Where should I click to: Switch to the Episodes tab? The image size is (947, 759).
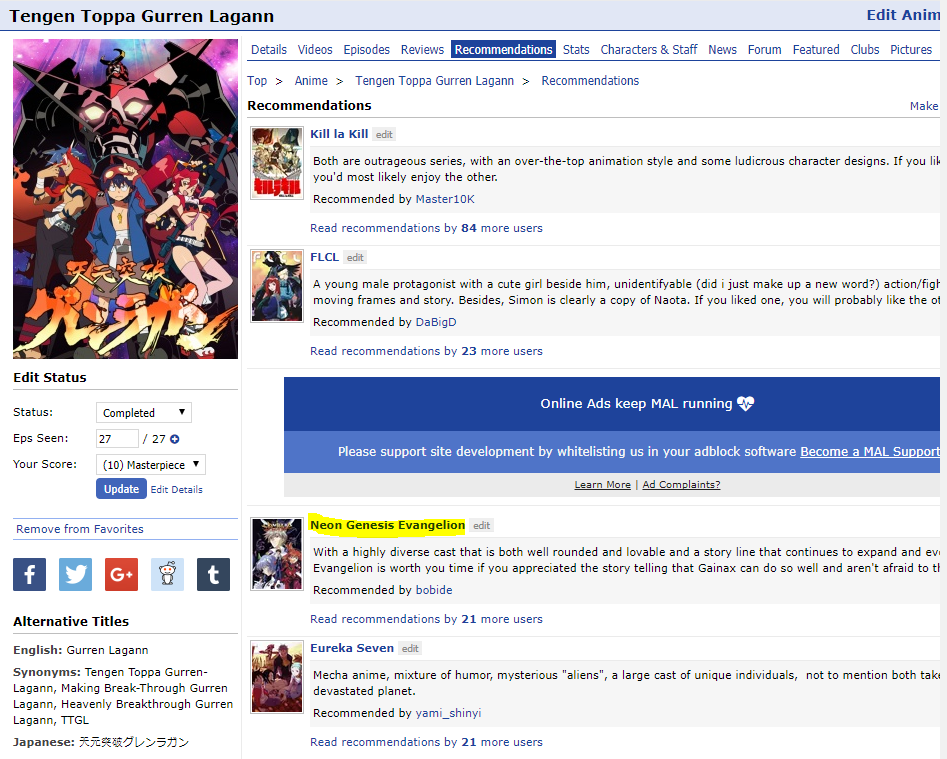tap(367, 50)
